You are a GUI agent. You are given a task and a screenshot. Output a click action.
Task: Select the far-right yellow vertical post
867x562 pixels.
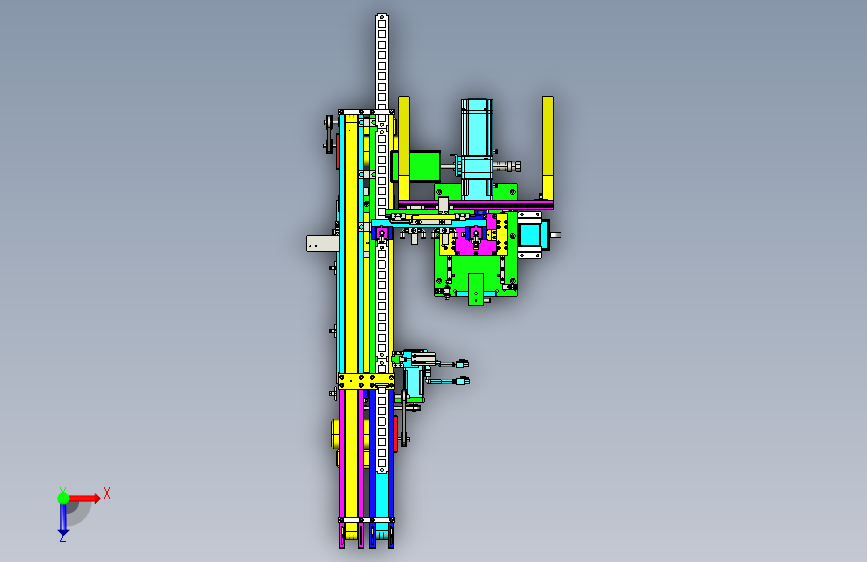[x=547, y=148]
